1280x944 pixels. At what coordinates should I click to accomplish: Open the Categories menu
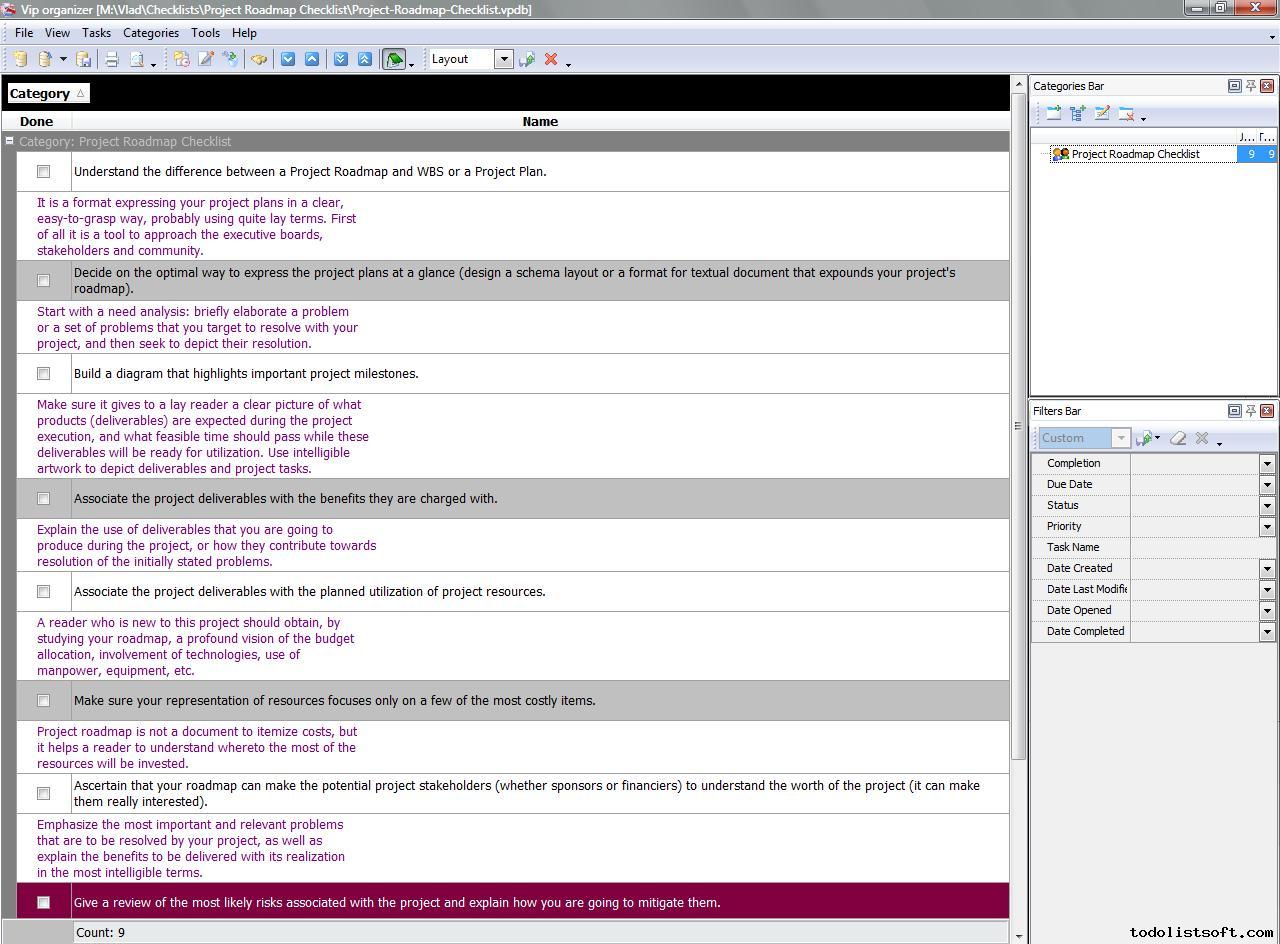[150, 33]
